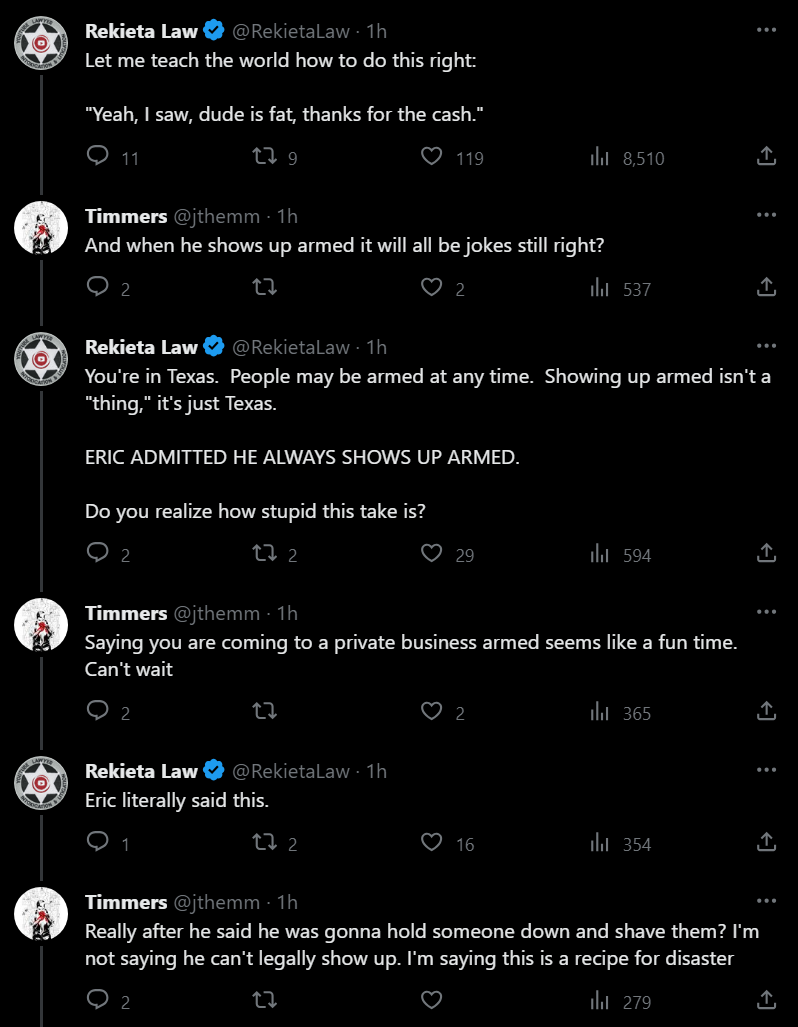View analytics for tweet with 279 views
This screenshot has width=798, height=1027.
click(599, 999)
